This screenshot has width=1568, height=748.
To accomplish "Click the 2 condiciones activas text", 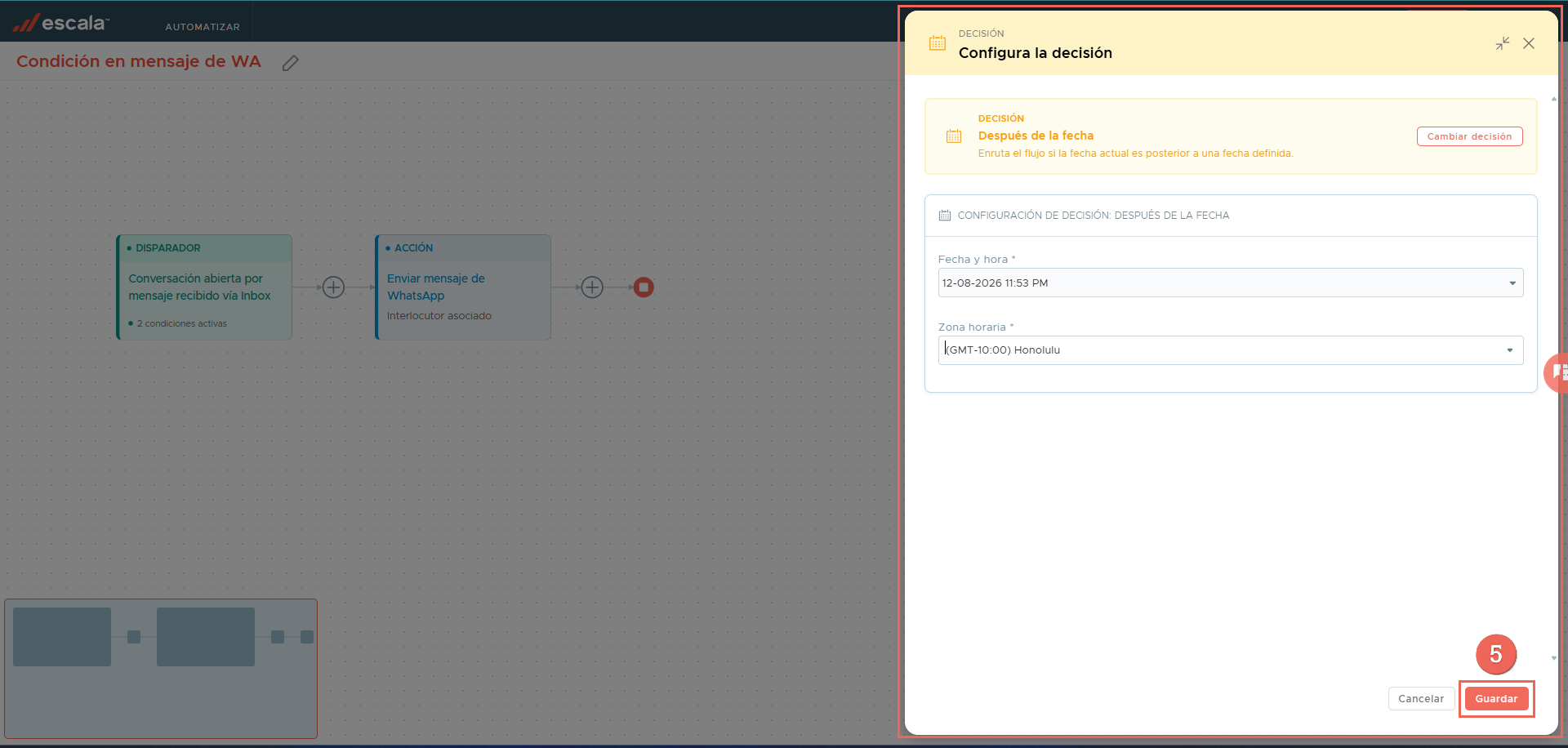I will [182, 323].
